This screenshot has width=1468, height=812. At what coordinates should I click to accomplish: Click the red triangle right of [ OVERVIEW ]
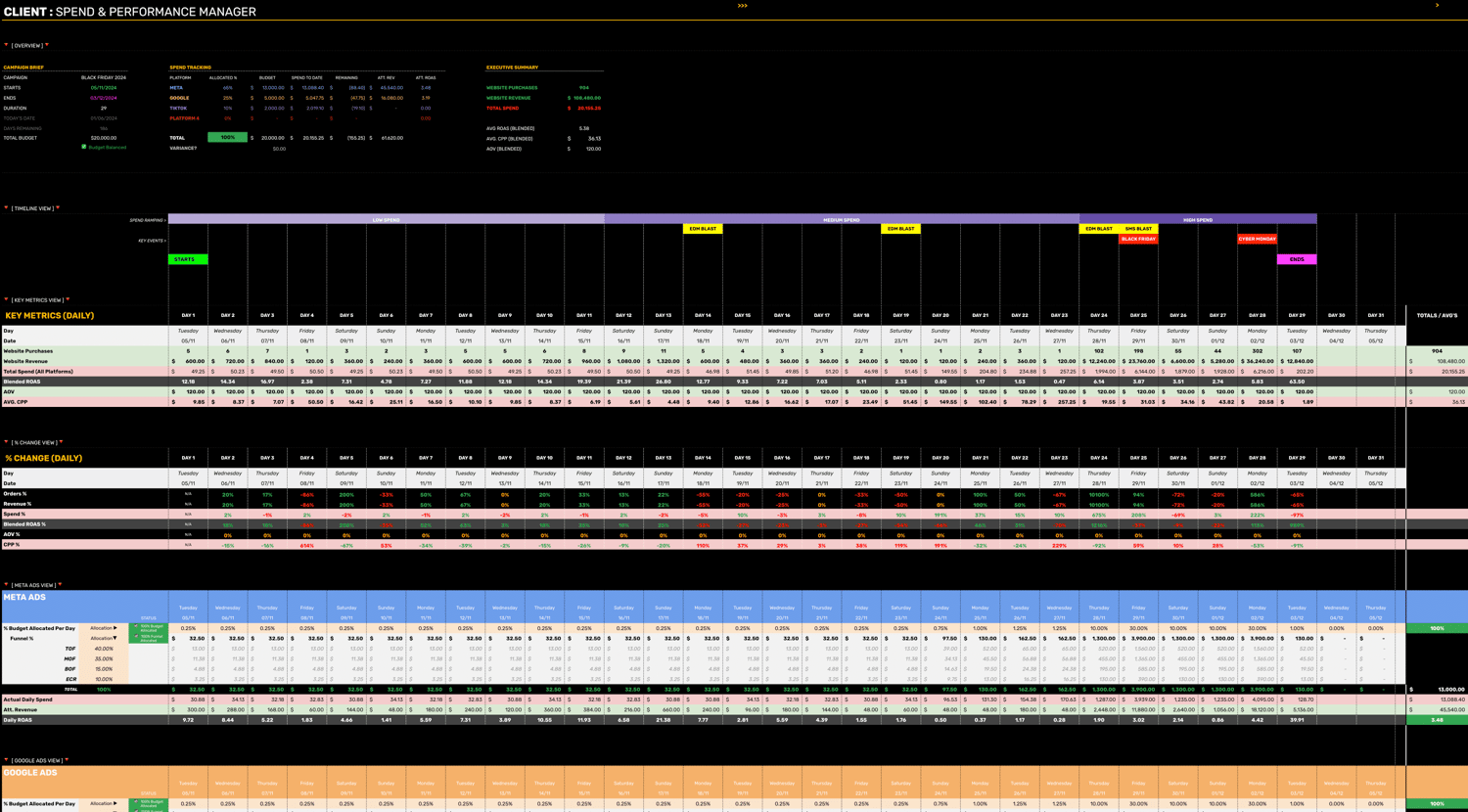[x=47, y=45]
